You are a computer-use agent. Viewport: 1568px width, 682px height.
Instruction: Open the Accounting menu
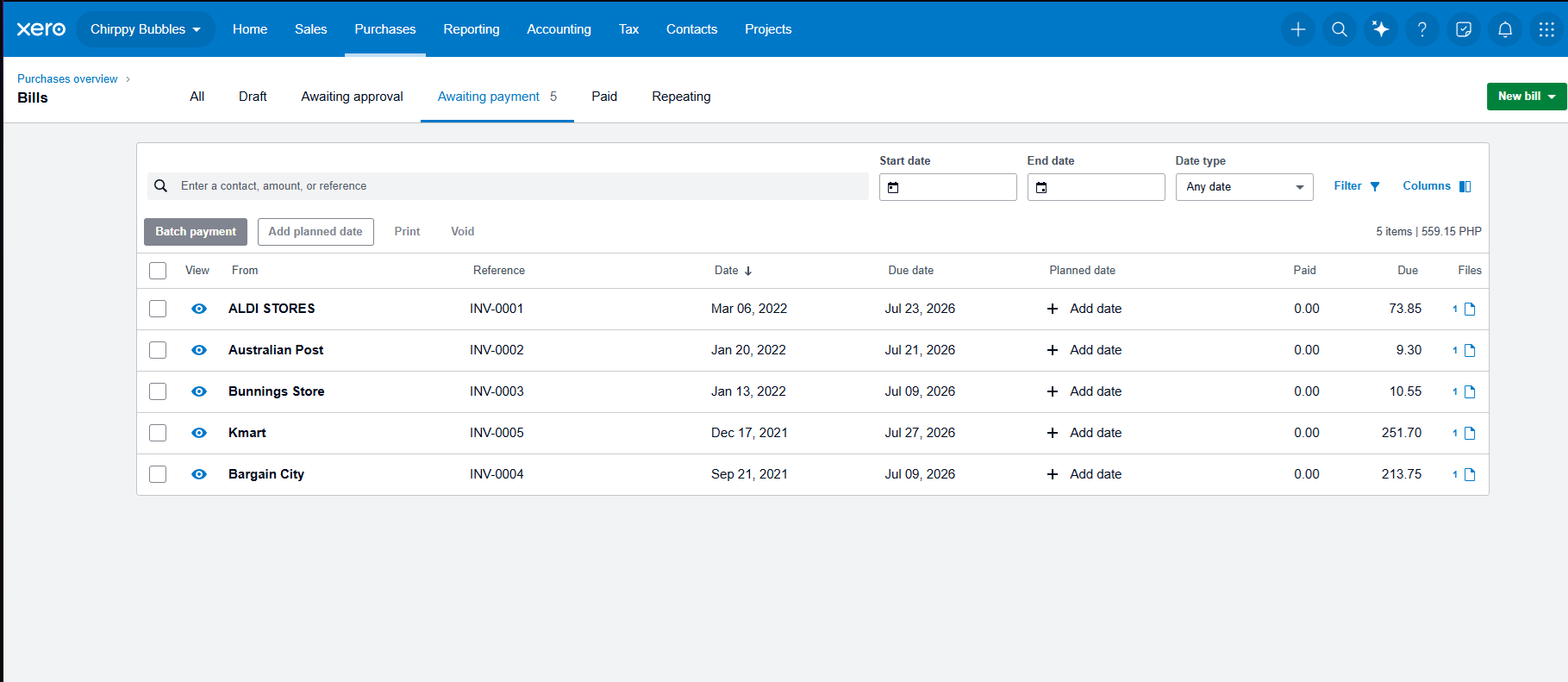(x=559, y=29)
